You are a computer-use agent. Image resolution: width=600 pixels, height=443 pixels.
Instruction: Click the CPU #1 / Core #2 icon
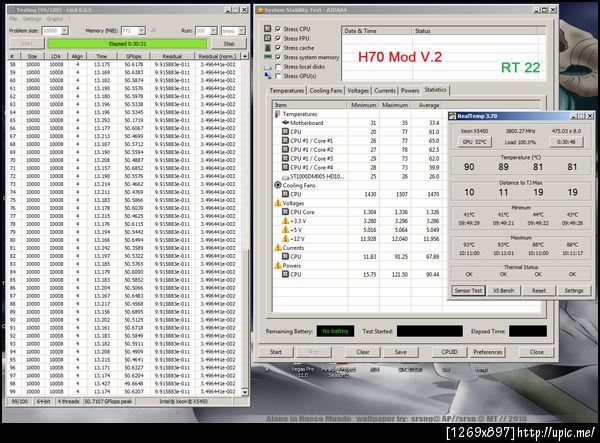tap(285, 150)
